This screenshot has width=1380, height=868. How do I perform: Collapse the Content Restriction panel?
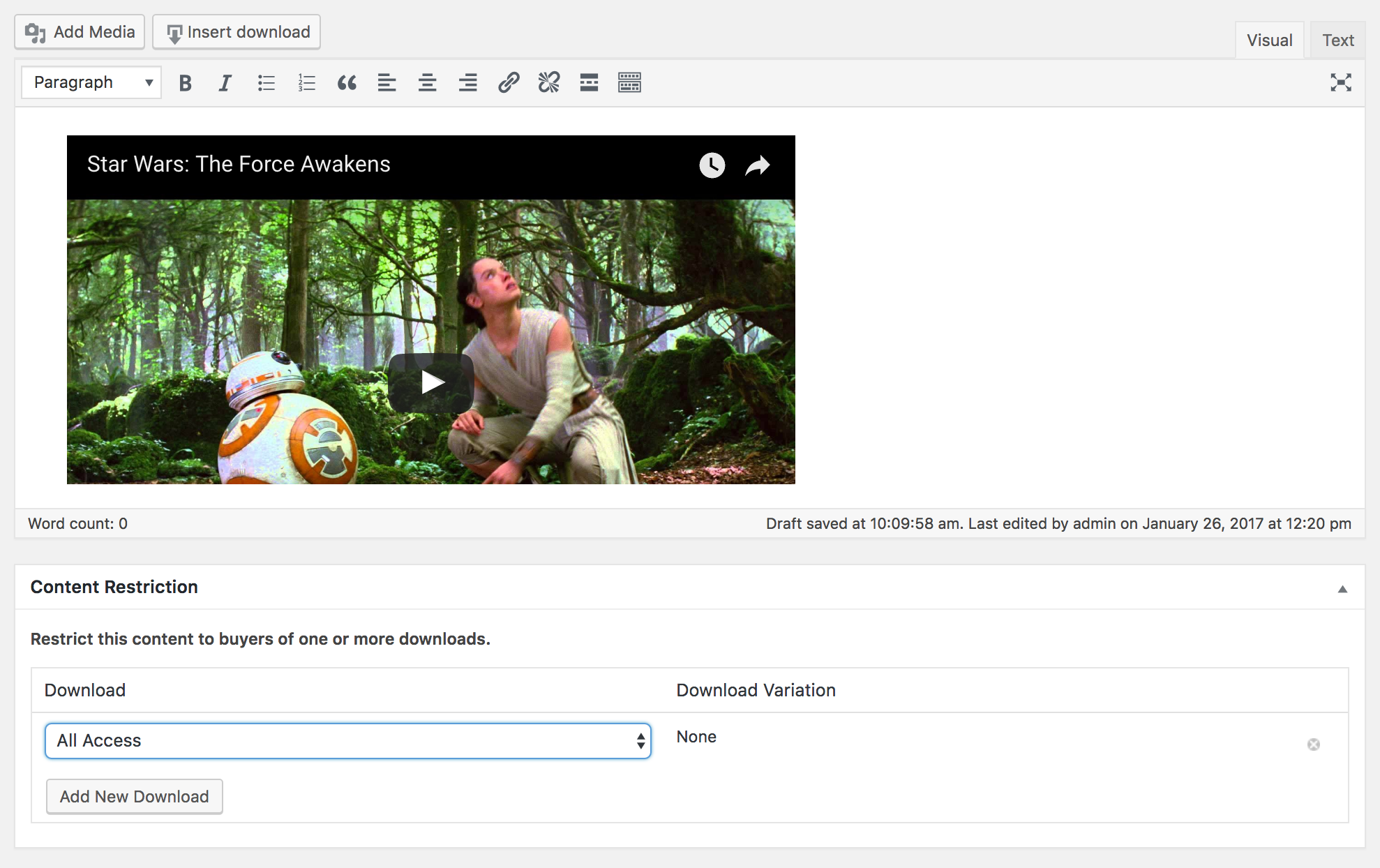(1342, 590)
